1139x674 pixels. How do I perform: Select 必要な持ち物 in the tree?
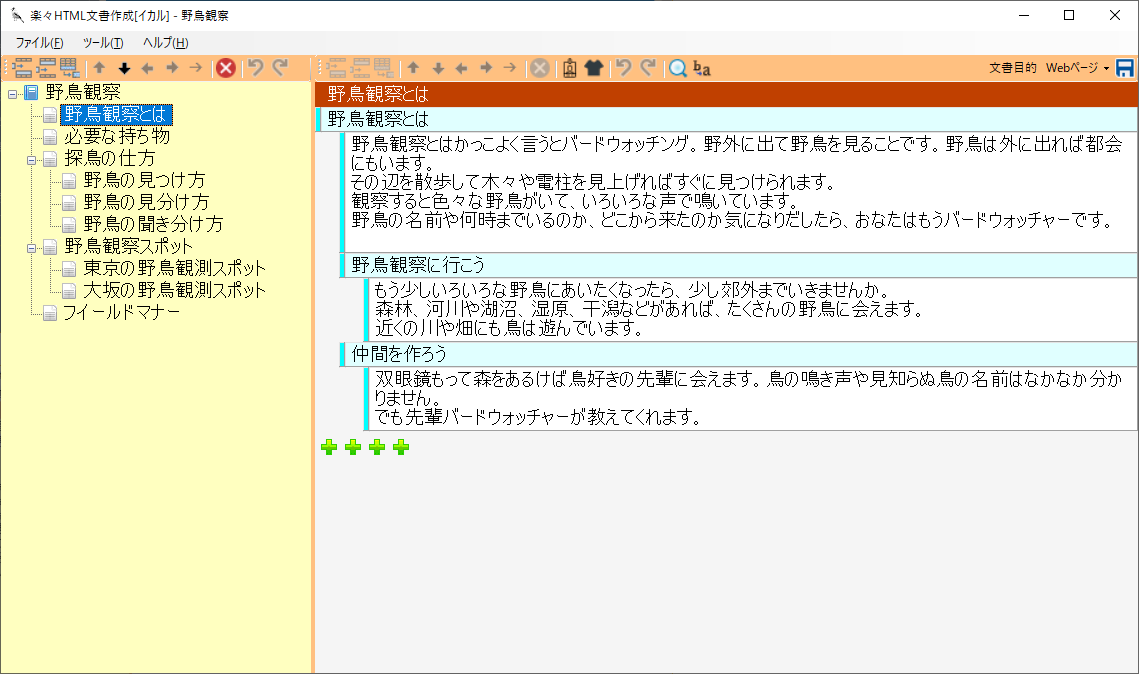pos(116,136)
